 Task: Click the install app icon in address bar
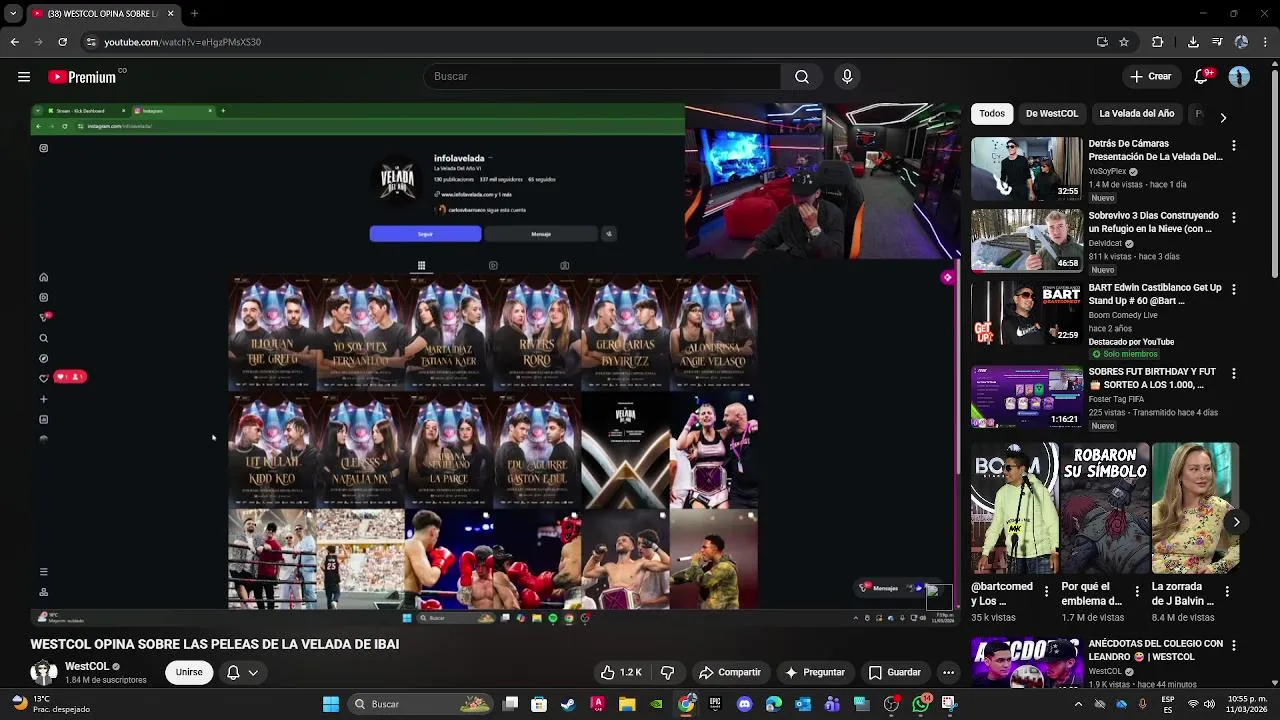point(1102,42)
